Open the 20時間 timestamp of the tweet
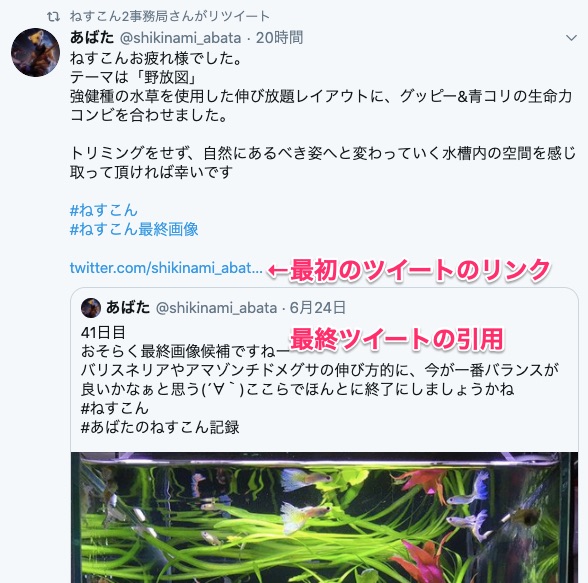This screenshot has width=588, height=583. (279, 37)
